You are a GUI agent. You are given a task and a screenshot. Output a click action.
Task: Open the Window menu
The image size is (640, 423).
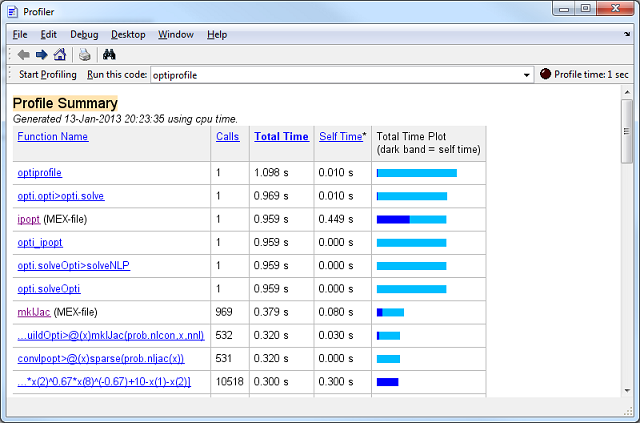pyautogui.click(x=176, y=35)
